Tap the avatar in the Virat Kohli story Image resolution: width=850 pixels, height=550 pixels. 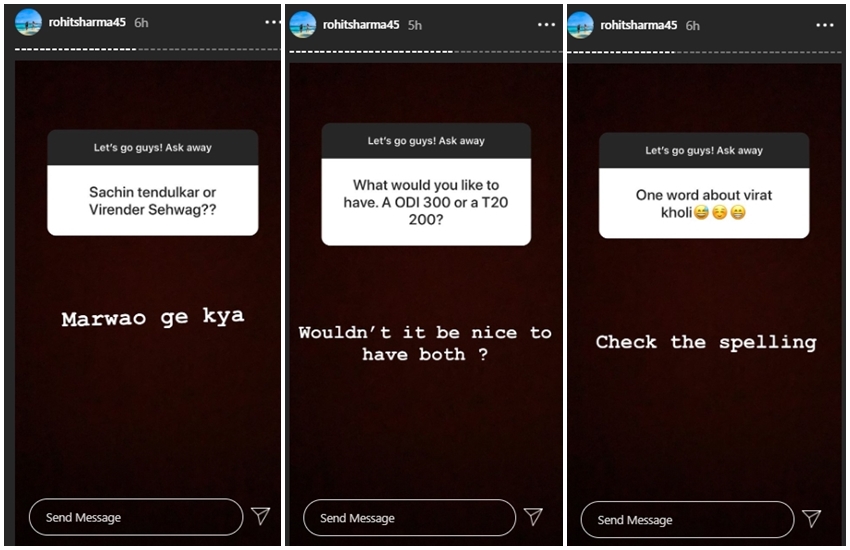(581, 25)
